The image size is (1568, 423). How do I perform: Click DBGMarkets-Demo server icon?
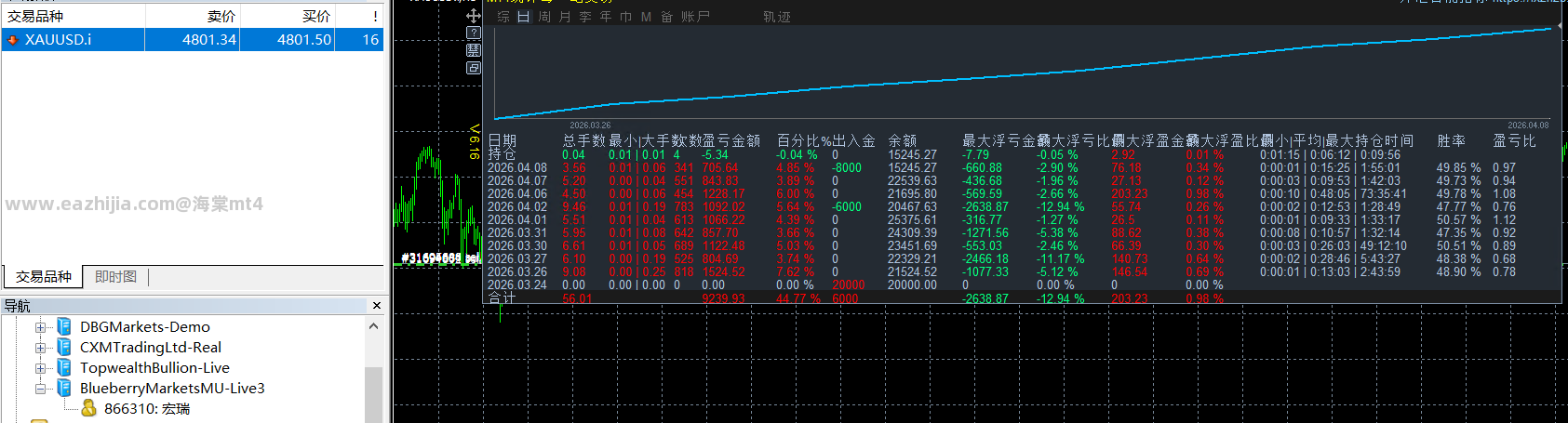pyautogui.click(x=63, y=326)
